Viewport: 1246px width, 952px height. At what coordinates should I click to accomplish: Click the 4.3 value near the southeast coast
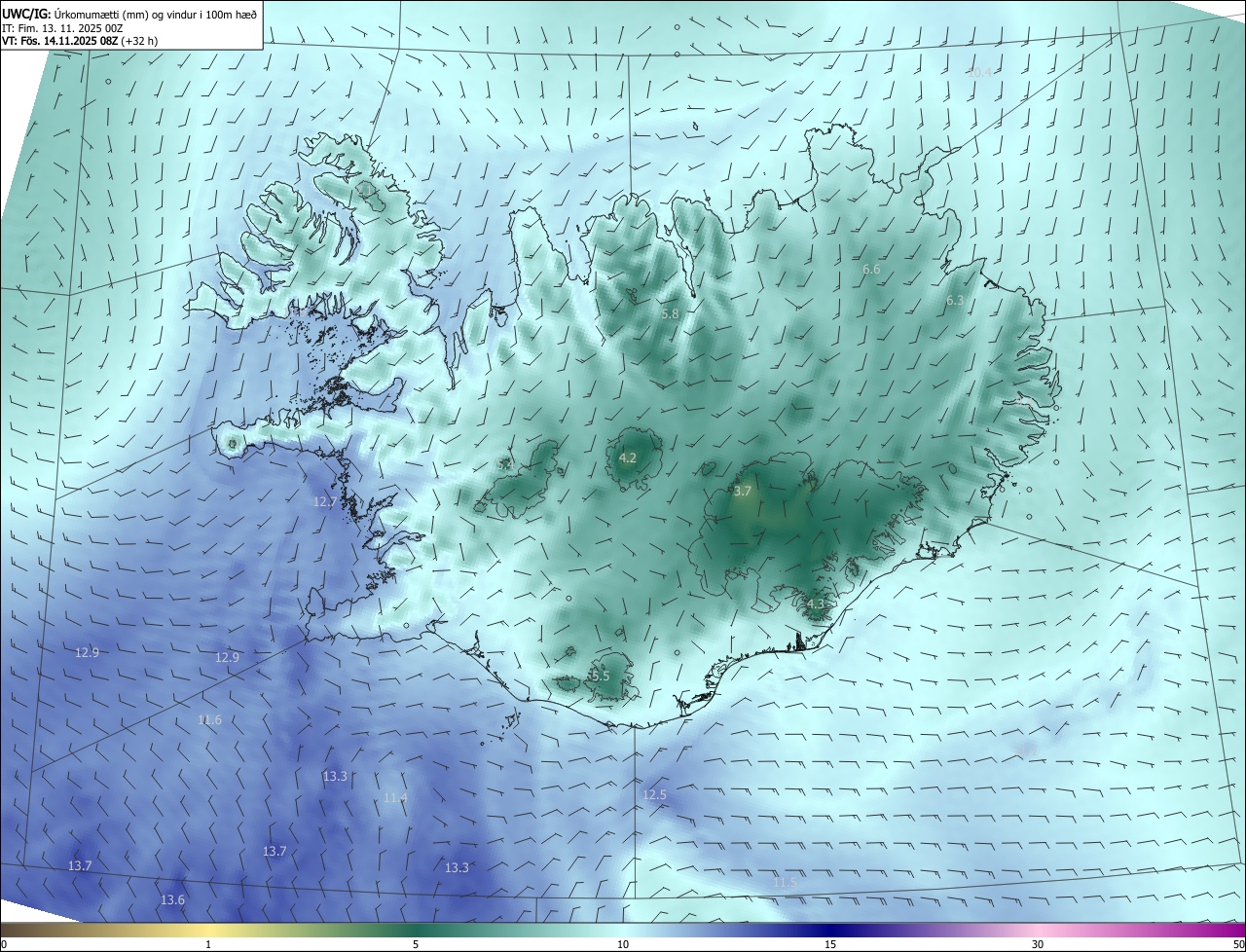point(816,604)
